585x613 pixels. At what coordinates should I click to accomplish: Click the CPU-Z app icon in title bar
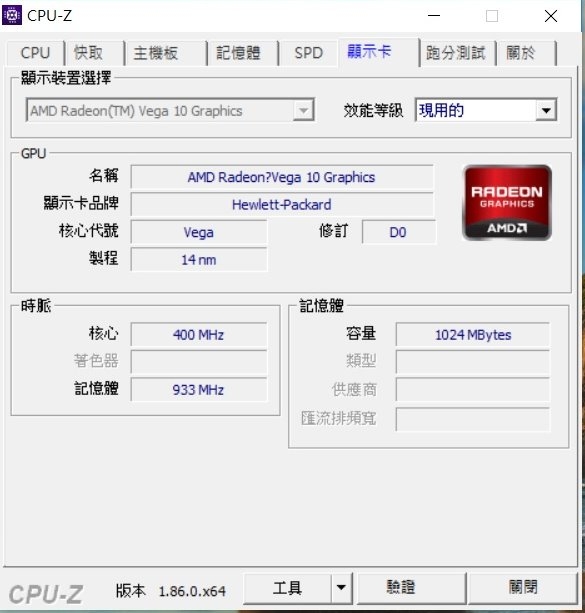tap(12, 15)
